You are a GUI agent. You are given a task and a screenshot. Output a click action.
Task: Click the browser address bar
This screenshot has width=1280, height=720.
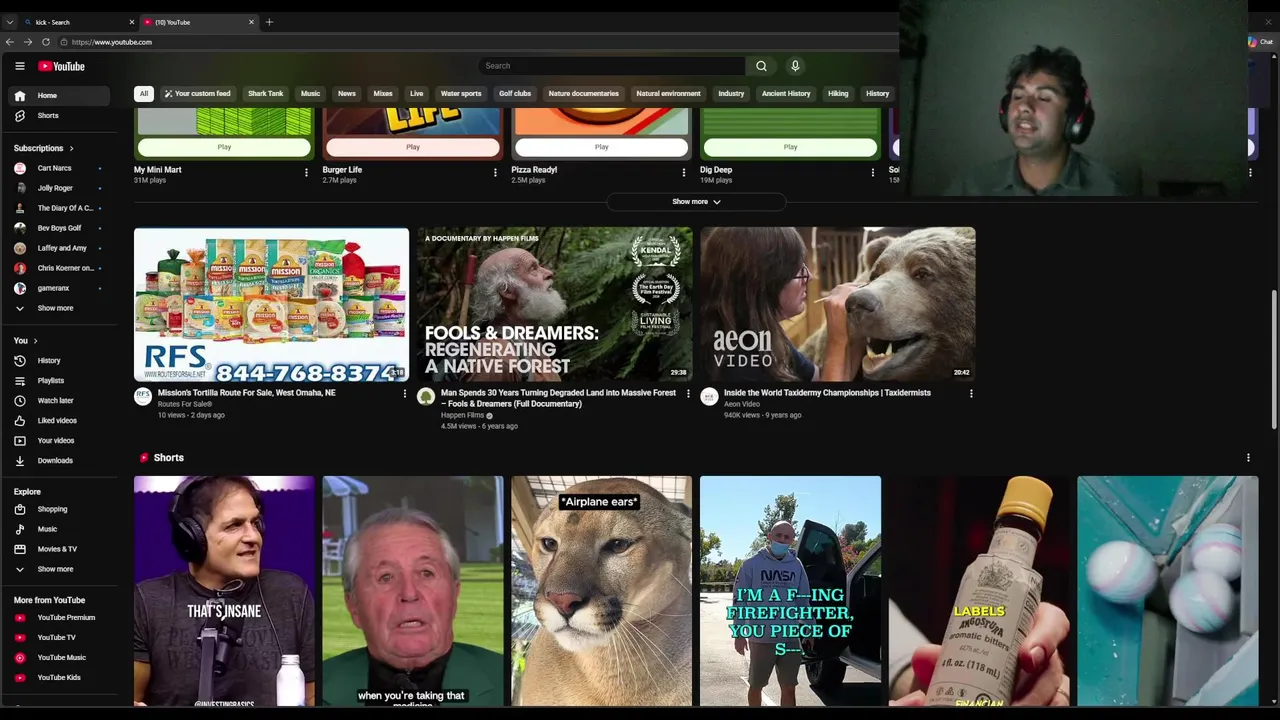pos(480,42)
